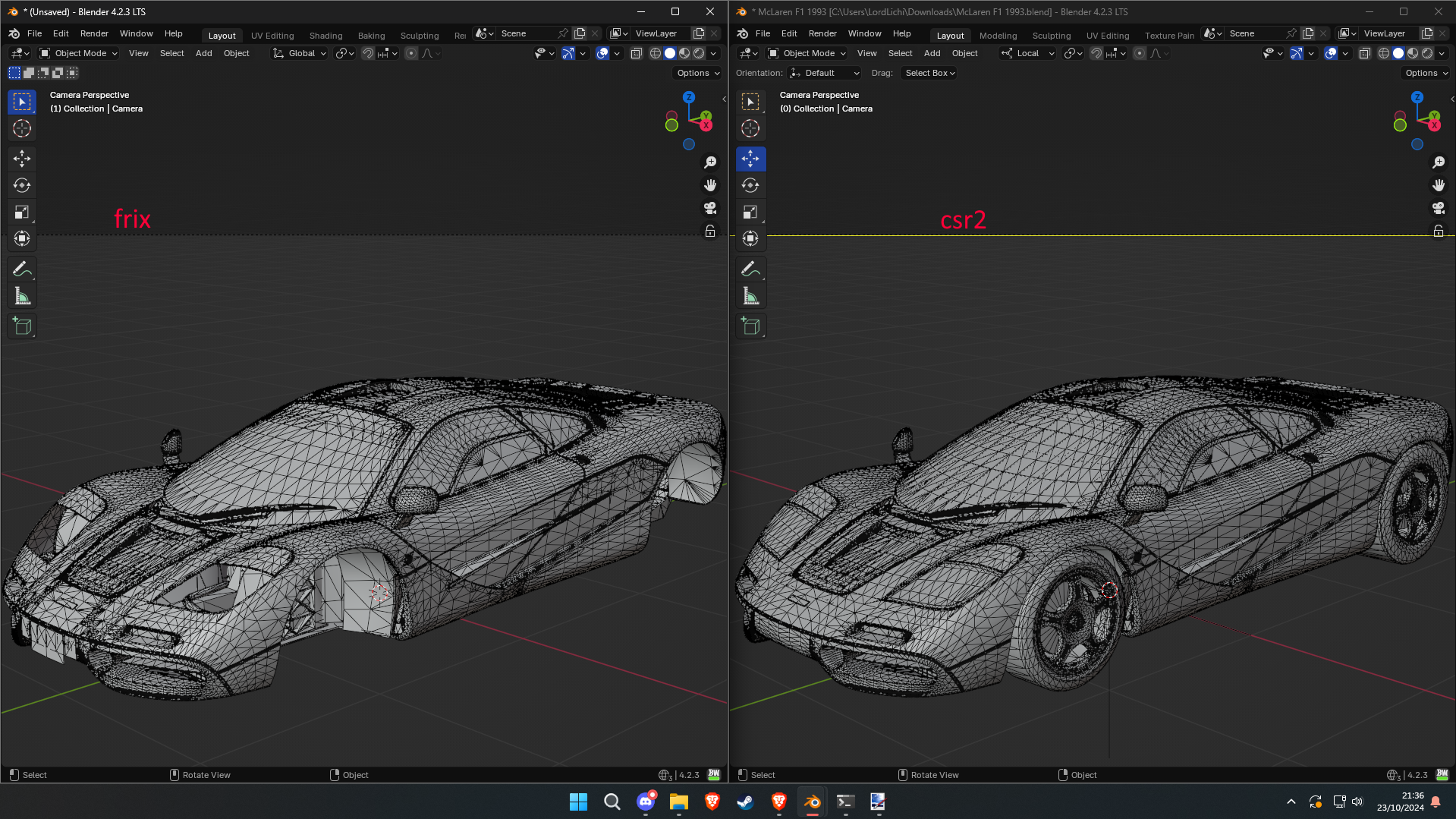Image resolution: width=1456 pixels, height=819 pixels.
Task: Toggle camera-to-view lock in left viewport
Action: (710, 231)
